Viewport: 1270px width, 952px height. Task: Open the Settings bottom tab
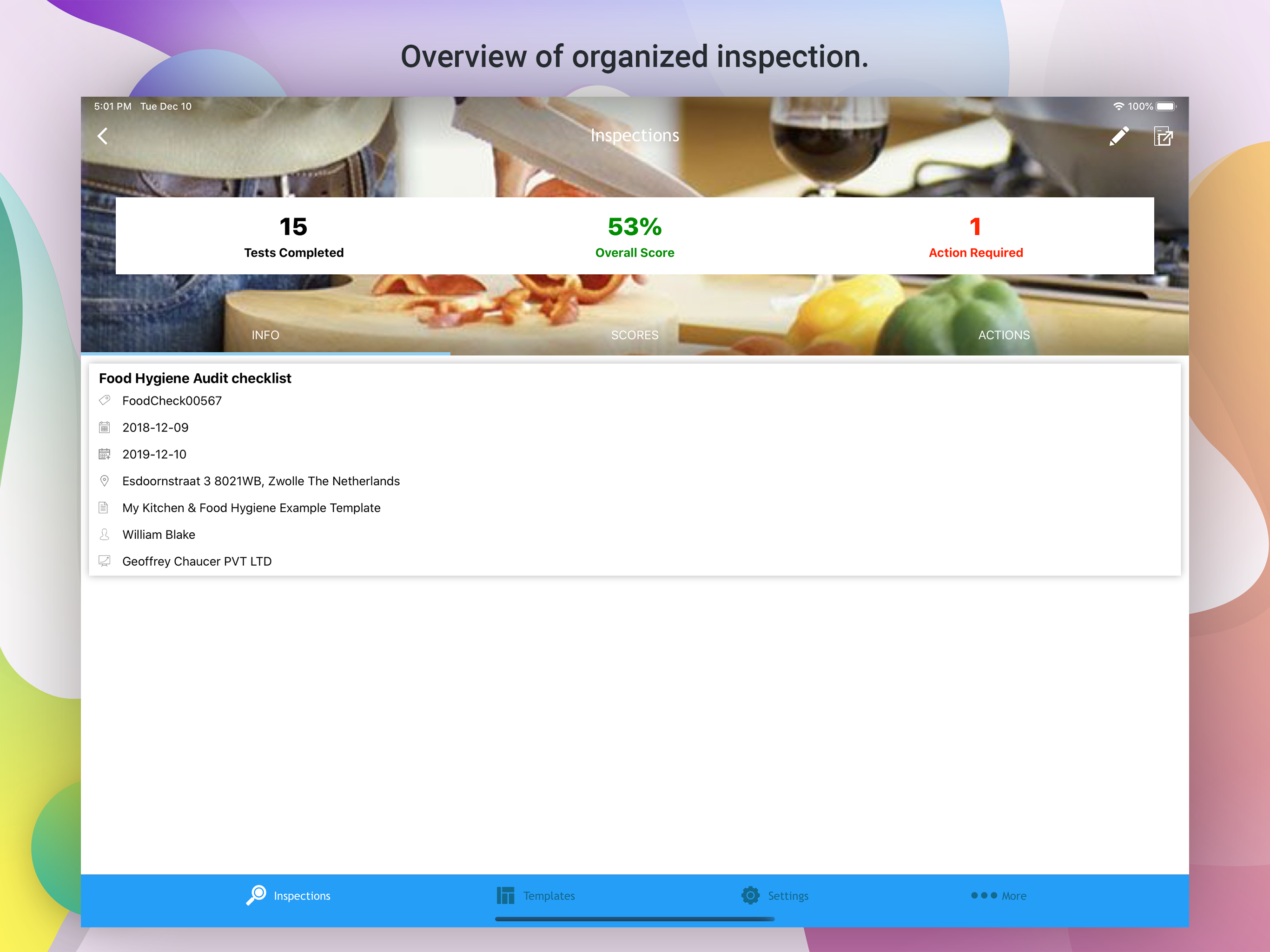[x=774, y=895]
